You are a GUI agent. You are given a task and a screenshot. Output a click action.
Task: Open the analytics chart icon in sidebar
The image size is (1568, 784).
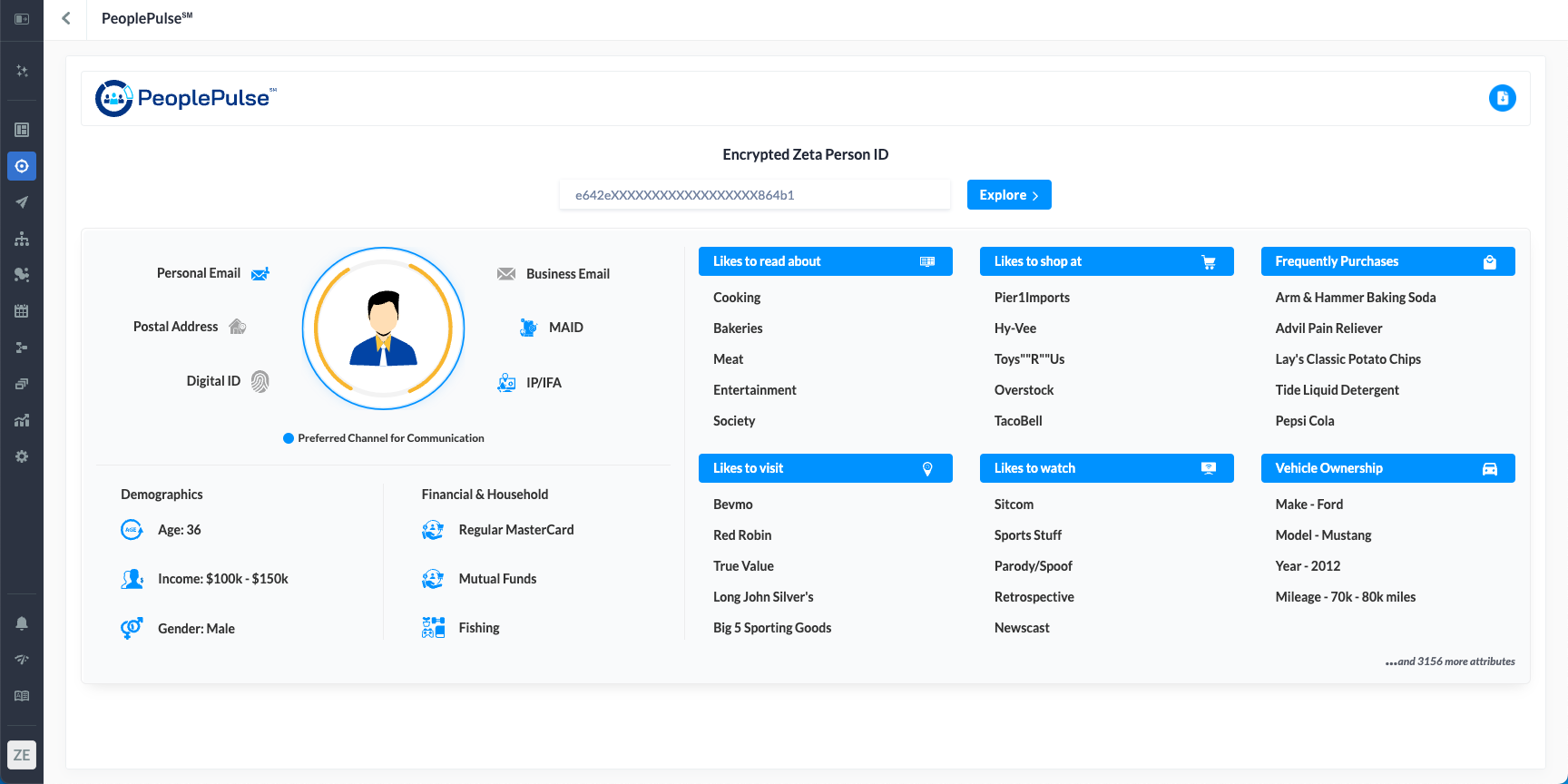click(x=22, y=420)
